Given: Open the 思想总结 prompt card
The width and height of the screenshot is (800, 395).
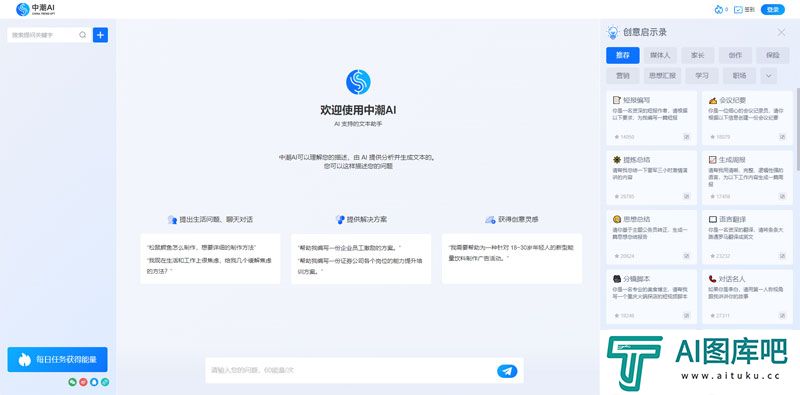Looking at the screenshot, I should point(652,237).
